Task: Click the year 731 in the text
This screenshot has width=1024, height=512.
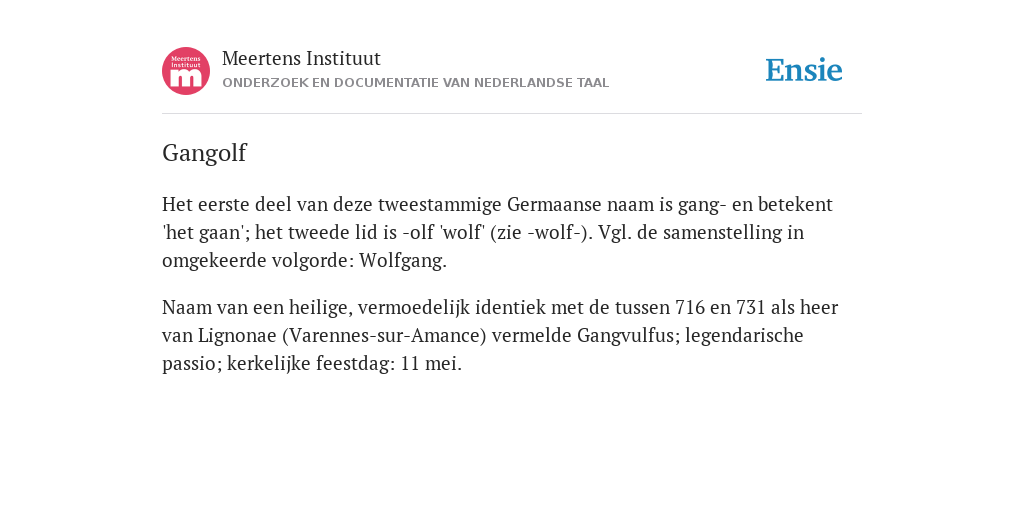Action: click(750, 307)
